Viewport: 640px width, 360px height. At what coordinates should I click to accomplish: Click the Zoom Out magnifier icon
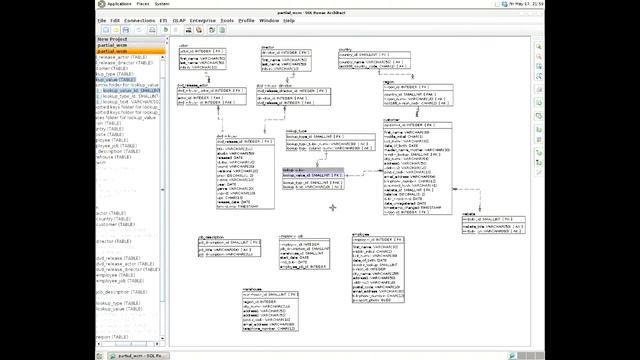[539, 56]
